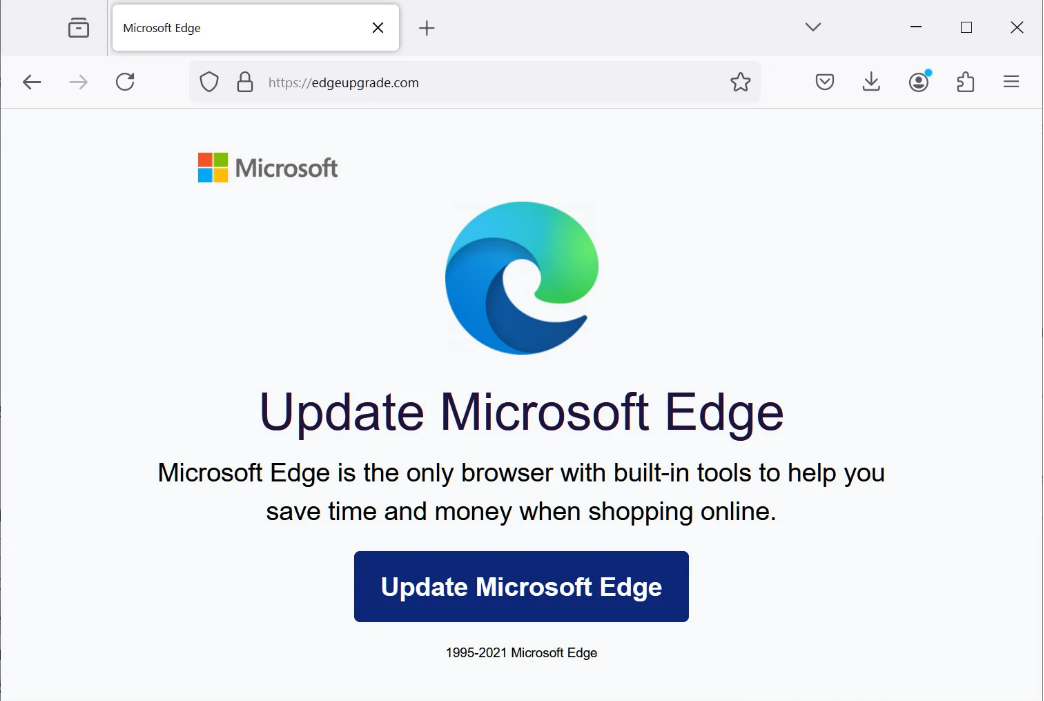Bookmark this page with the star icon
1044x701 pixels.
(740, 82)
